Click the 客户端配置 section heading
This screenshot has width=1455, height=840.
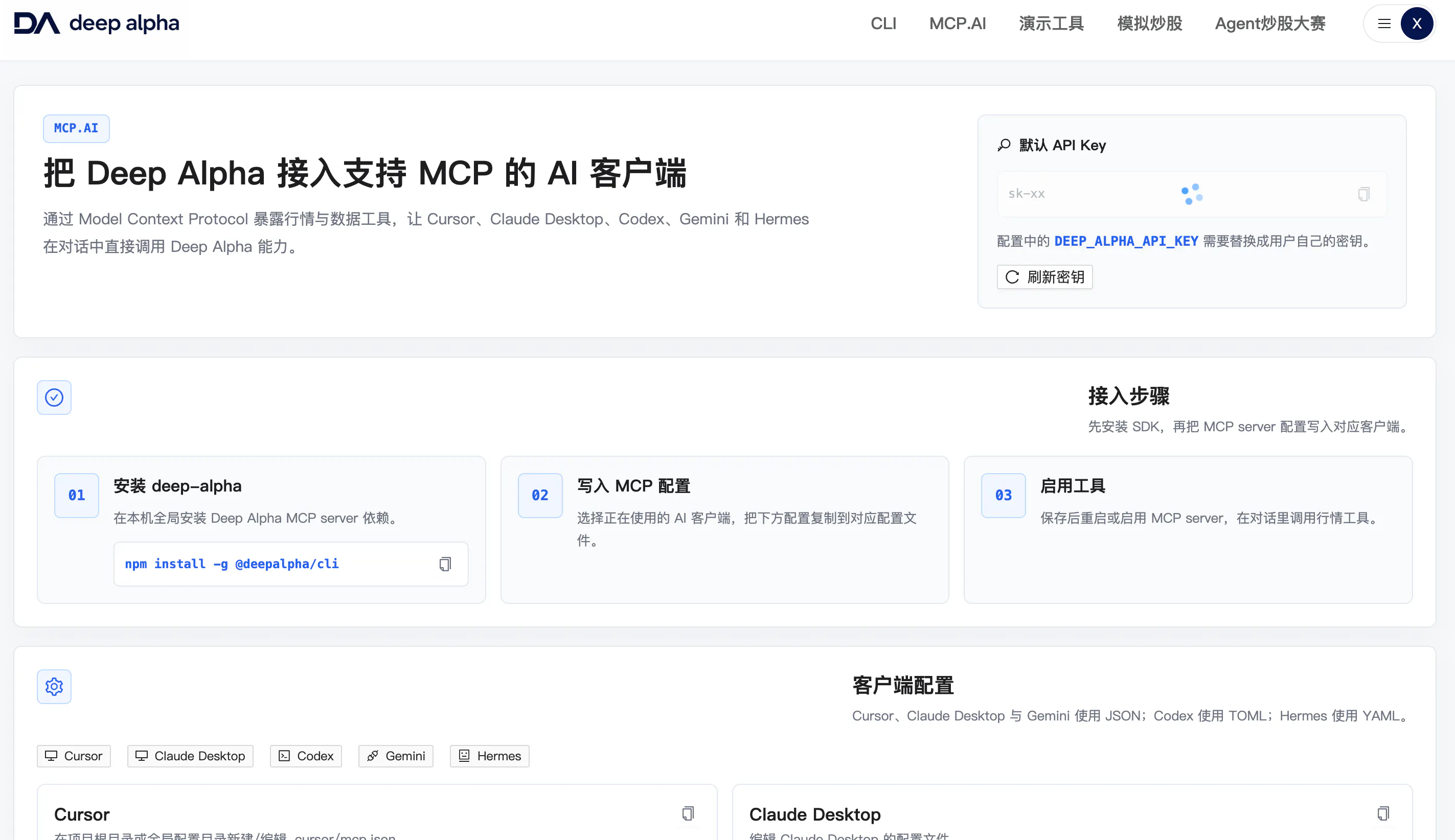(x=903, y=685)
